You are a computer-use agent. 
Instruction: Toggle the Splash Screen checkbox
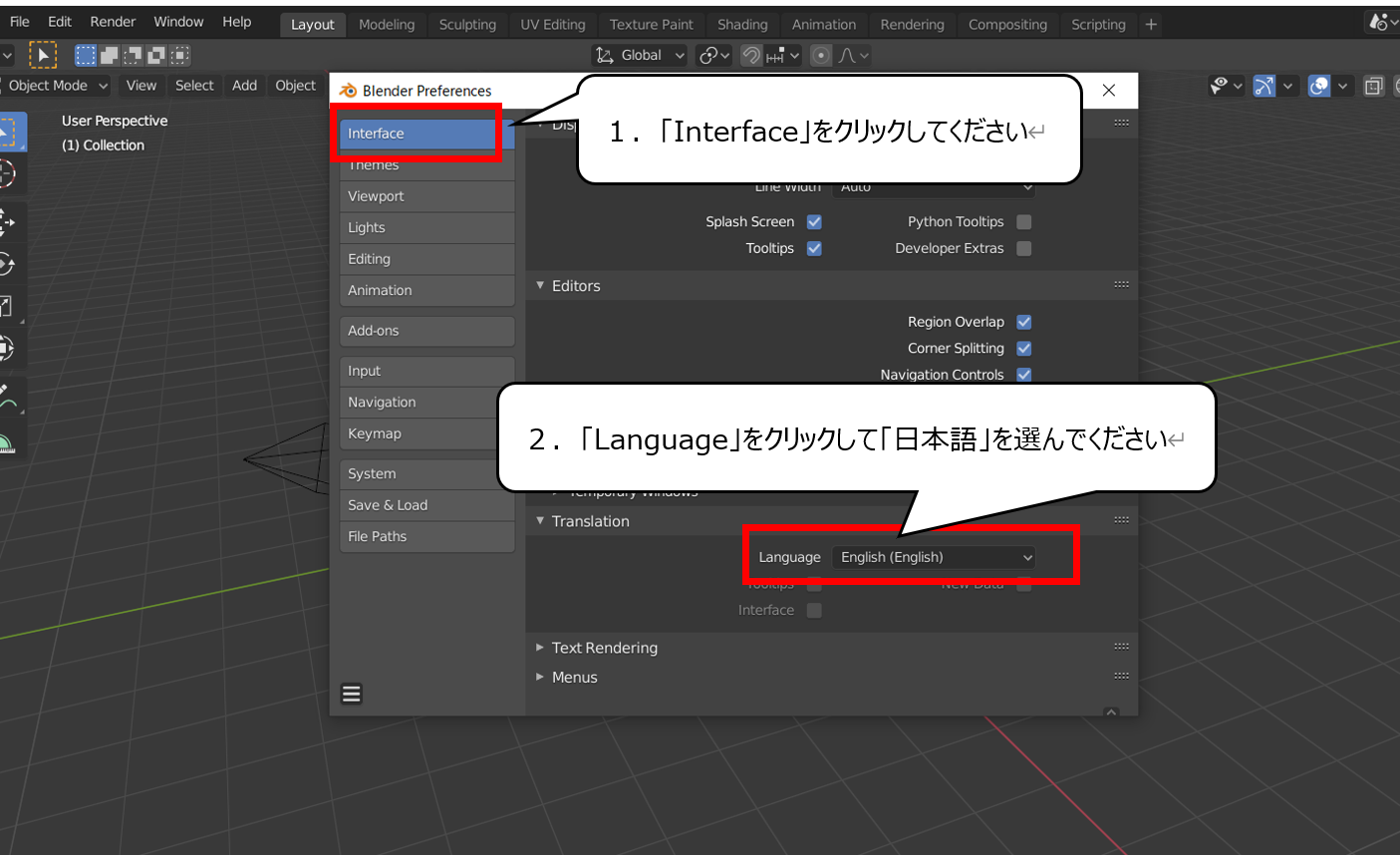tap(814, 222)
